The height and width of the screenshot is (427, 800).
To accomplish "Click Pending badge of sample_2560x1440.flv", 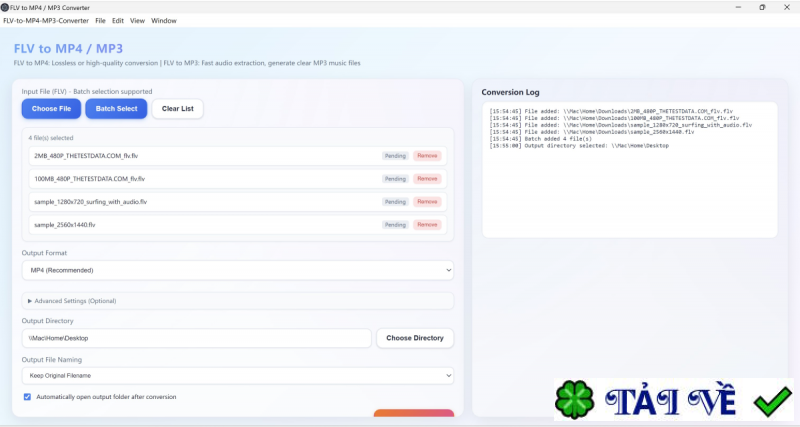I will click(395, 224).
